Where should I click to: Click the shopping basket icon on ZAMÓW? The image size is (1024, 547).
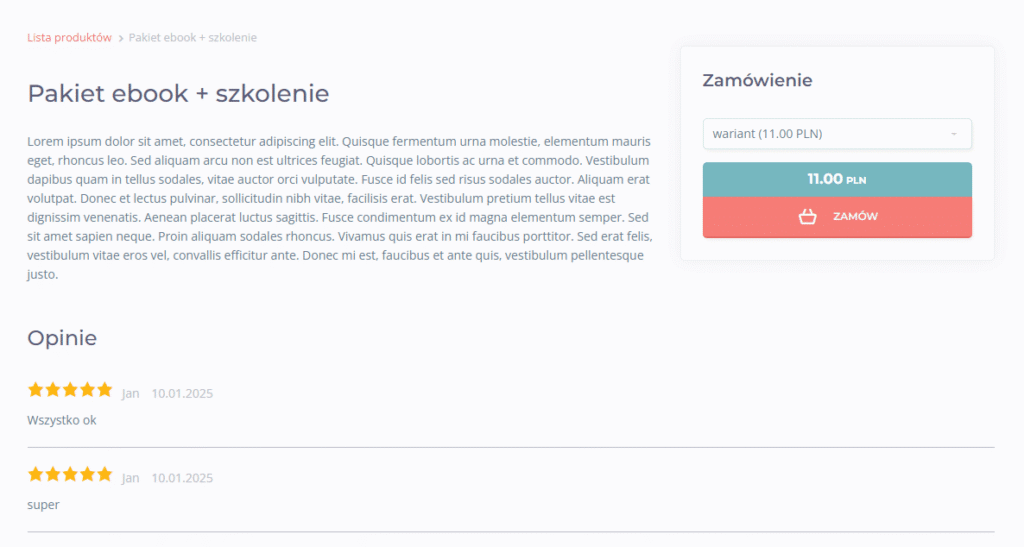(808, 216)
